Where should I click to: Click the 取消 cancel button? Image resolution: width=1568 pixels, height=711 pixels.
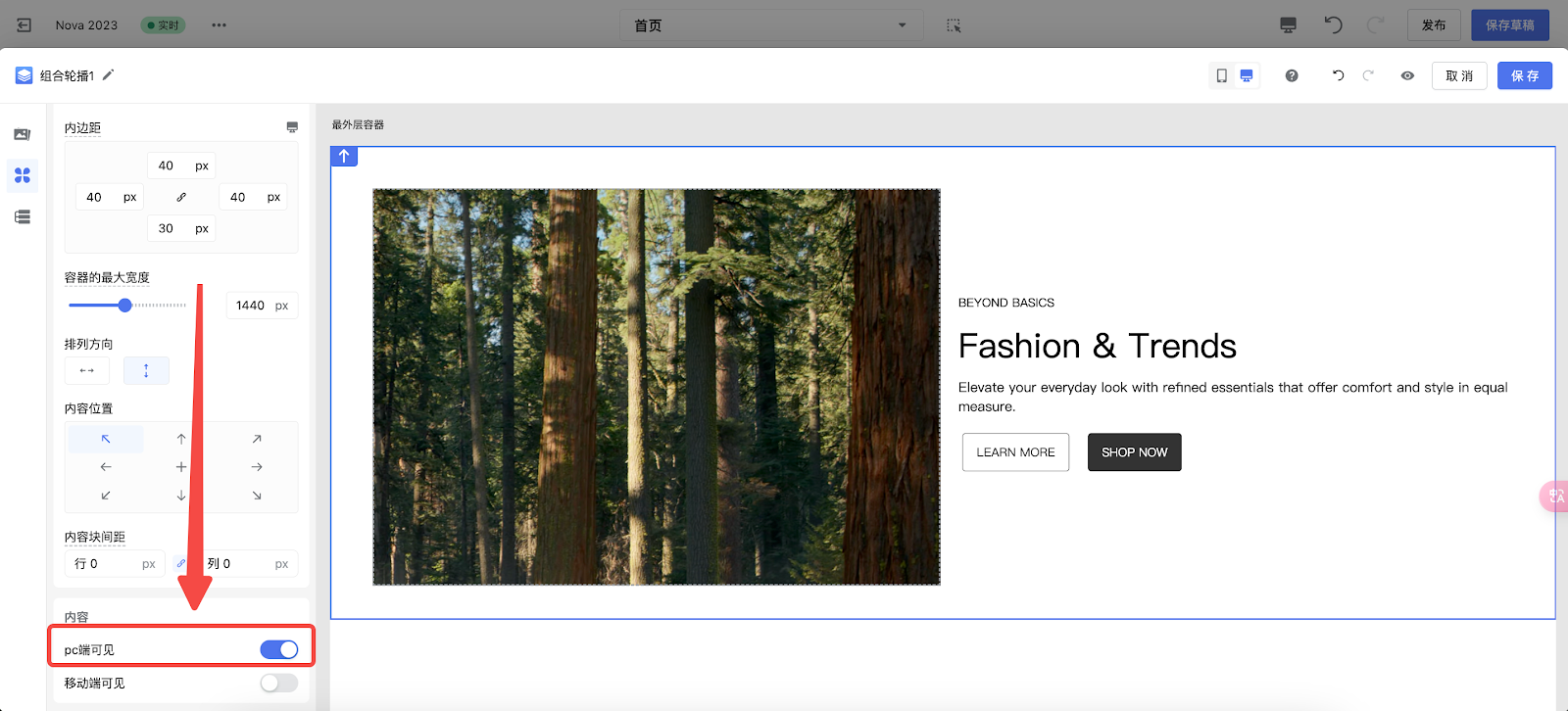(1459, 75)
